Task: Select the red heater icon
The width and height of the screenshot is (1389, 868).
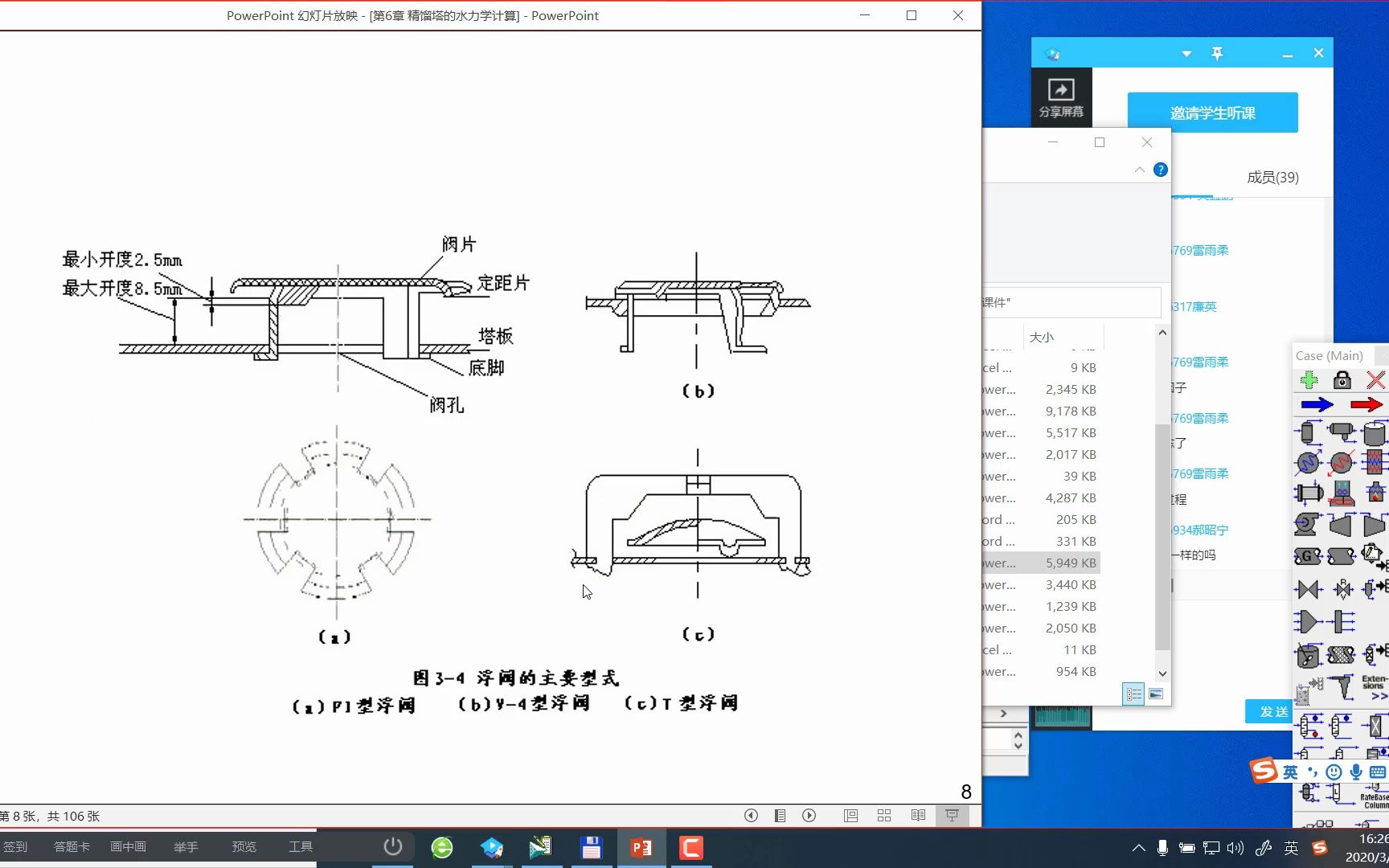Action: coord(1342,462)
